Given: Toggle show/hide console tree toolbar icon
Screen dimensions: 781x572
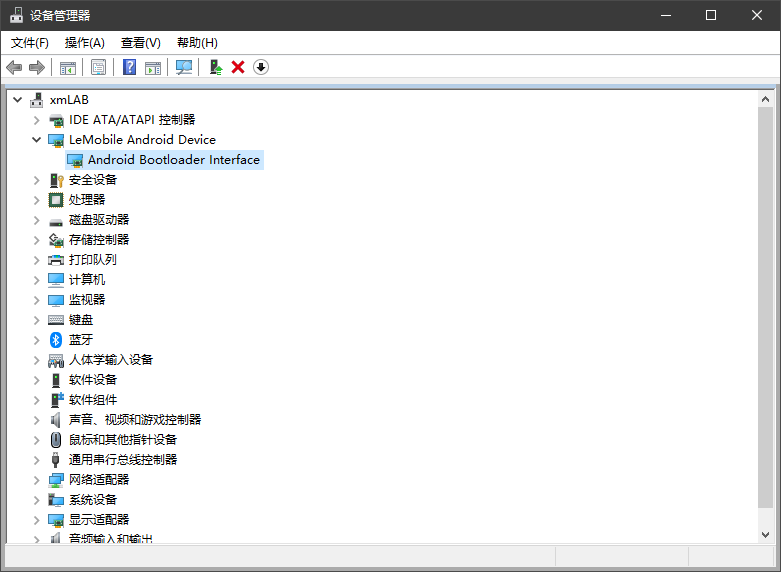Looking at the screenshot, I should [68, 67].
